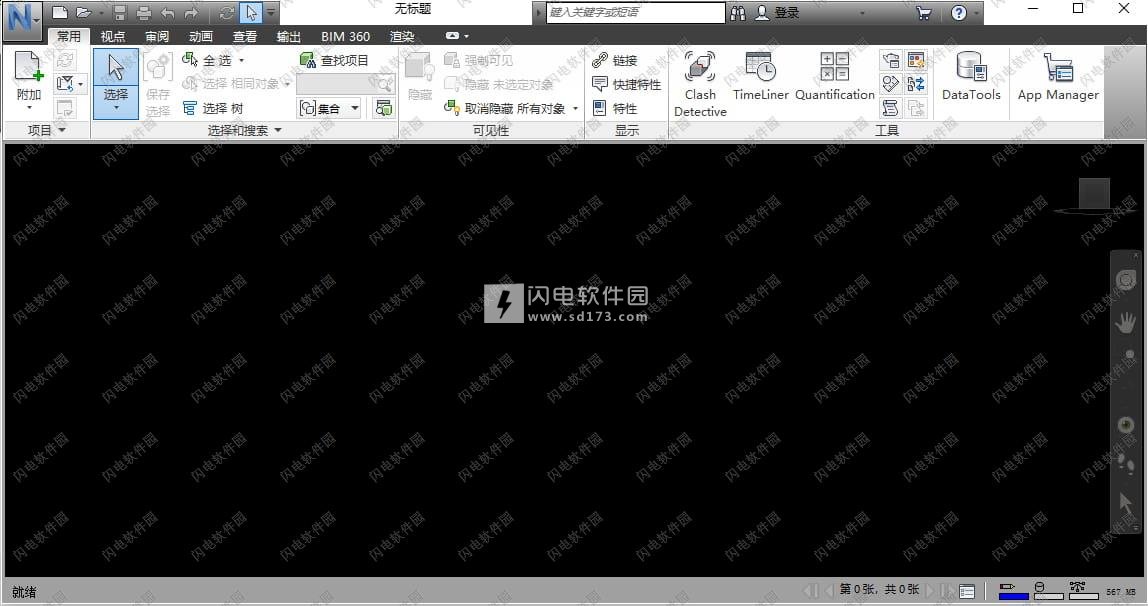The width and height of the screenshot is (1148, 606).
Task: Click the quick find search field
Action: (x=345, y=84)
